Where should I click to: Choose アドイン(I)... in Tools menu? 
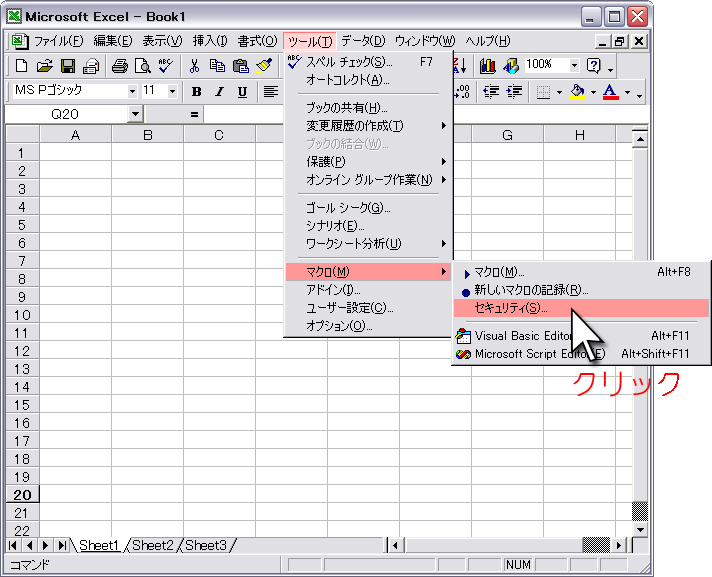[x=368, y=290]
